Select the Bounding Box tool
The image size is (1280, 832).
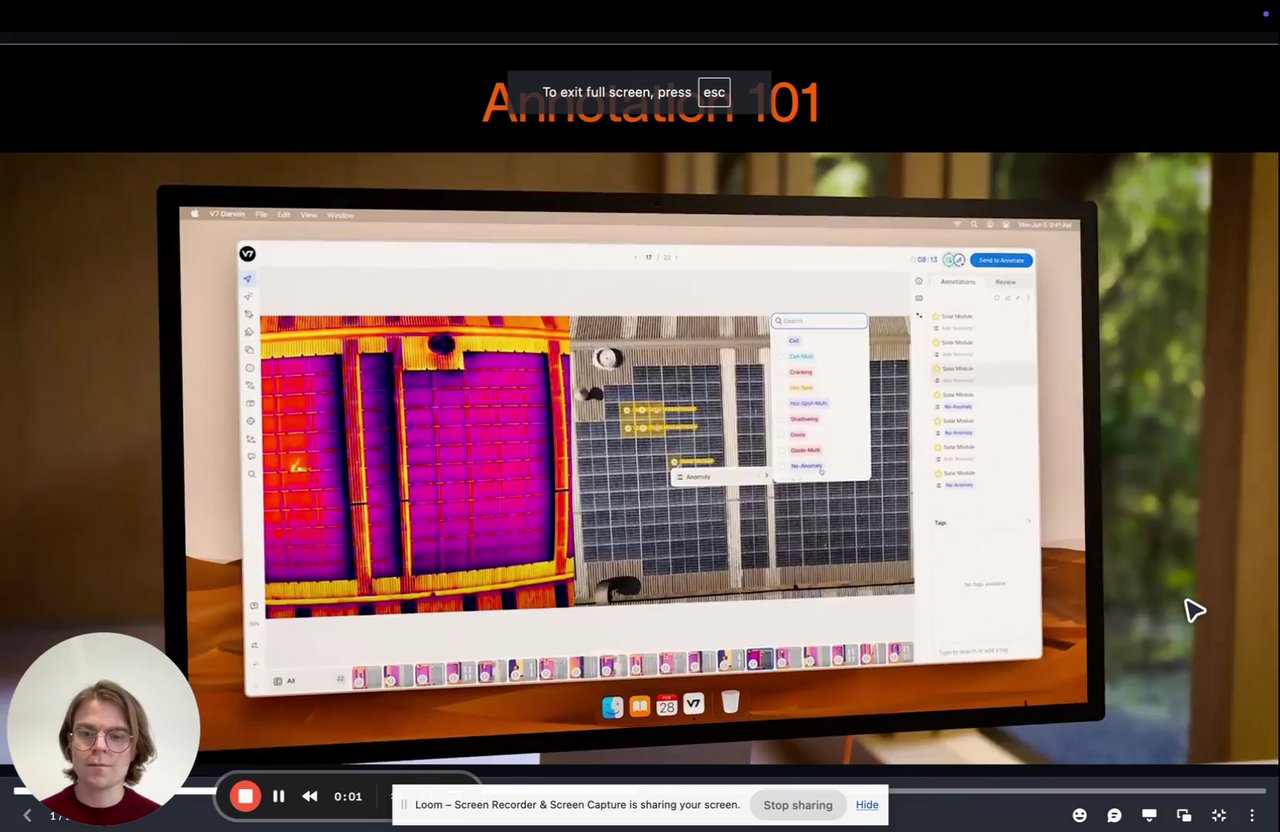click(249, 350)
